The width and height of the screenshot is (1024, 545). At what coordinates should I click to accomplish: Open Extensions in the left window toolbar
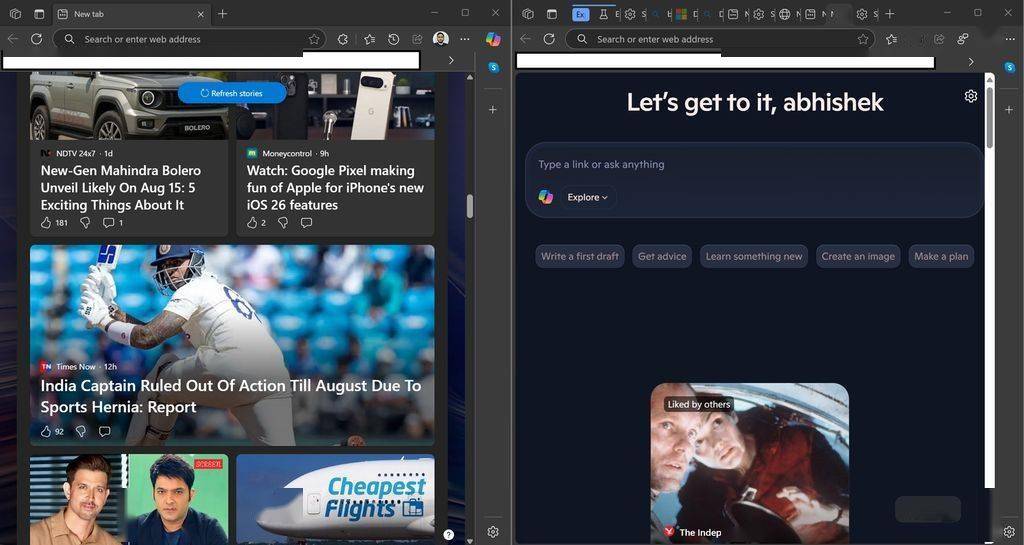342,39
